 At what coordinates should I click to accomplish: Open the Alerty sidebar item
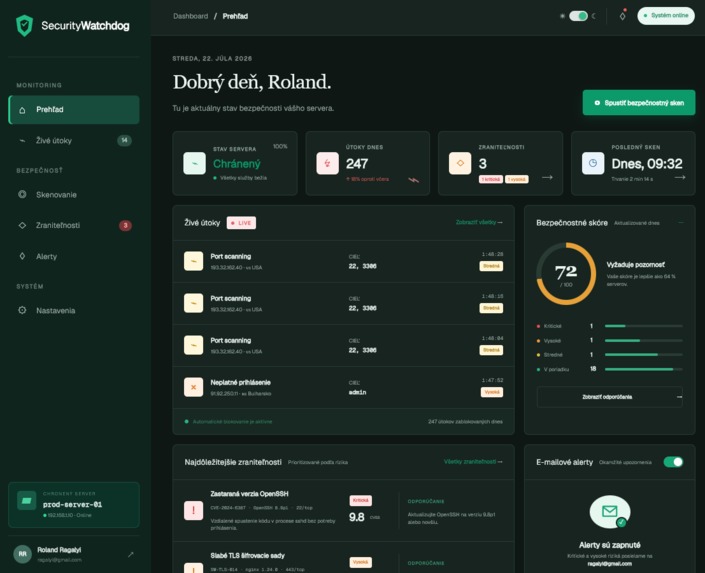74,256
